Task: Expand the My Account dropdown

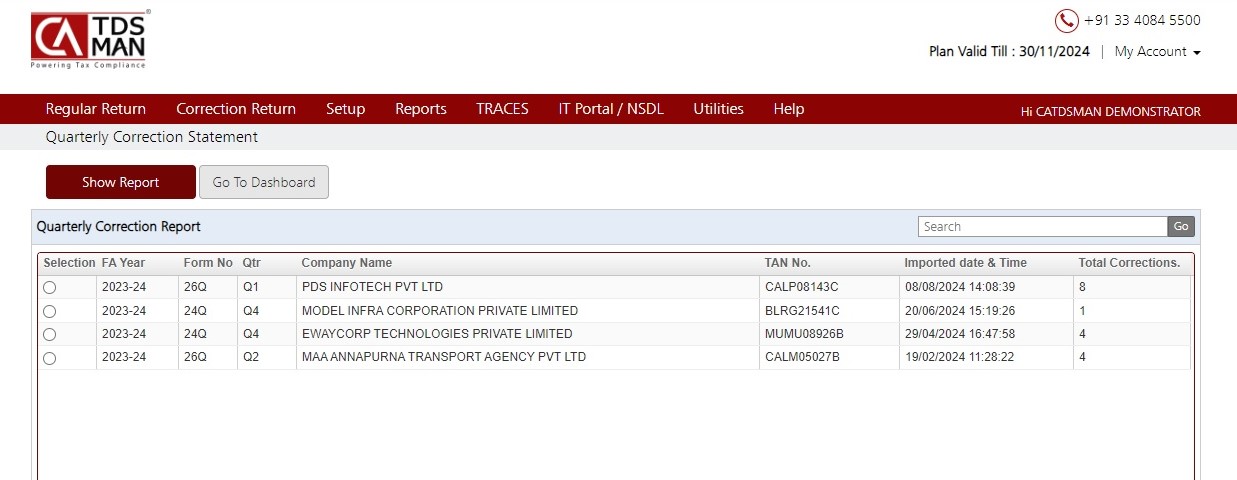Action: (x=1157, y=51)
